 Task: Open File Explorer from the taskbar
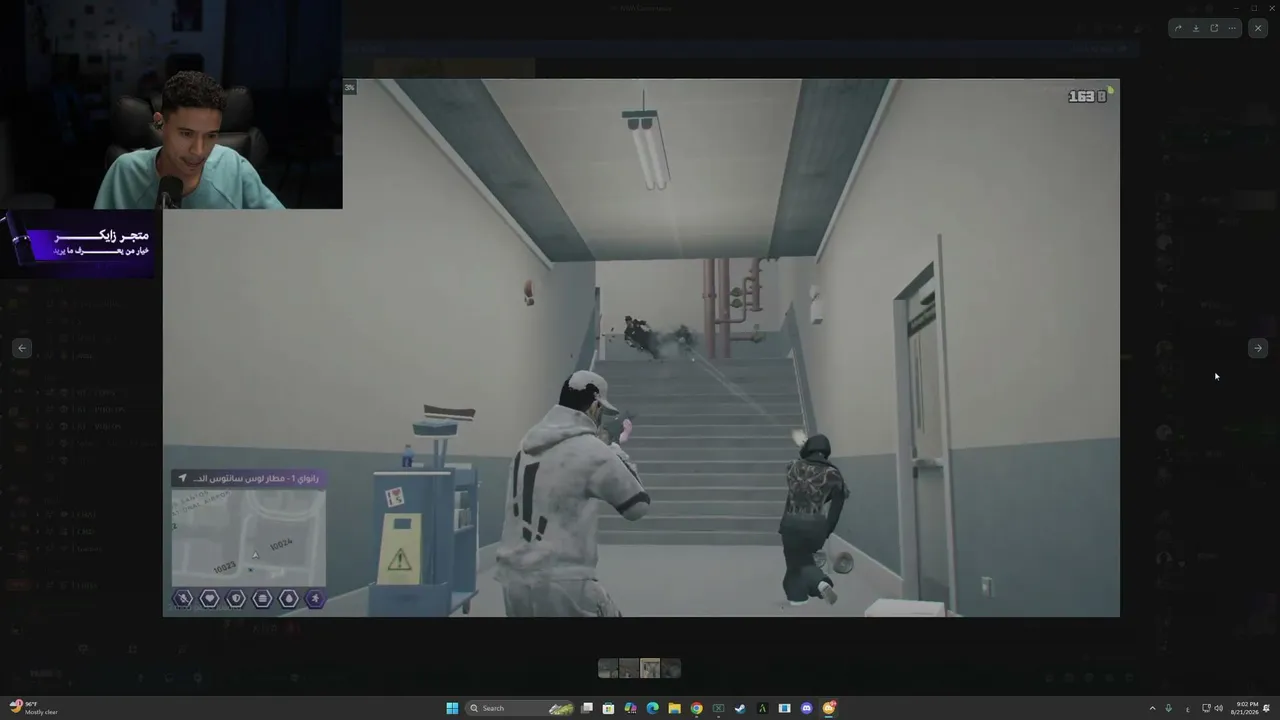coord(674,708)
